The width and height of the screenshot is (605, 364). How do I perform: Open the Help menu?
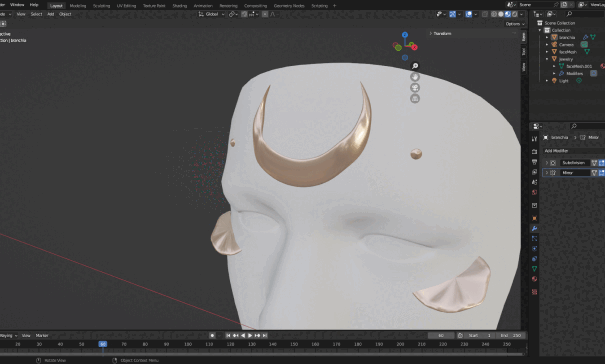pos(34,5)
